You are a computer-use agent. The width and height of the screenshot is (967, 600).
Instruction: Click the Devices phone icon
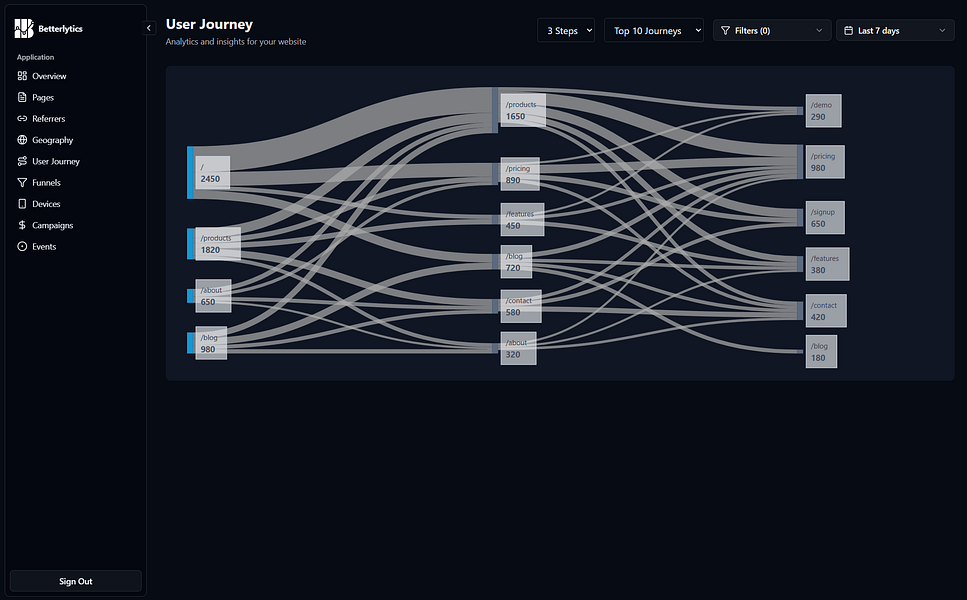coord(22,203)
